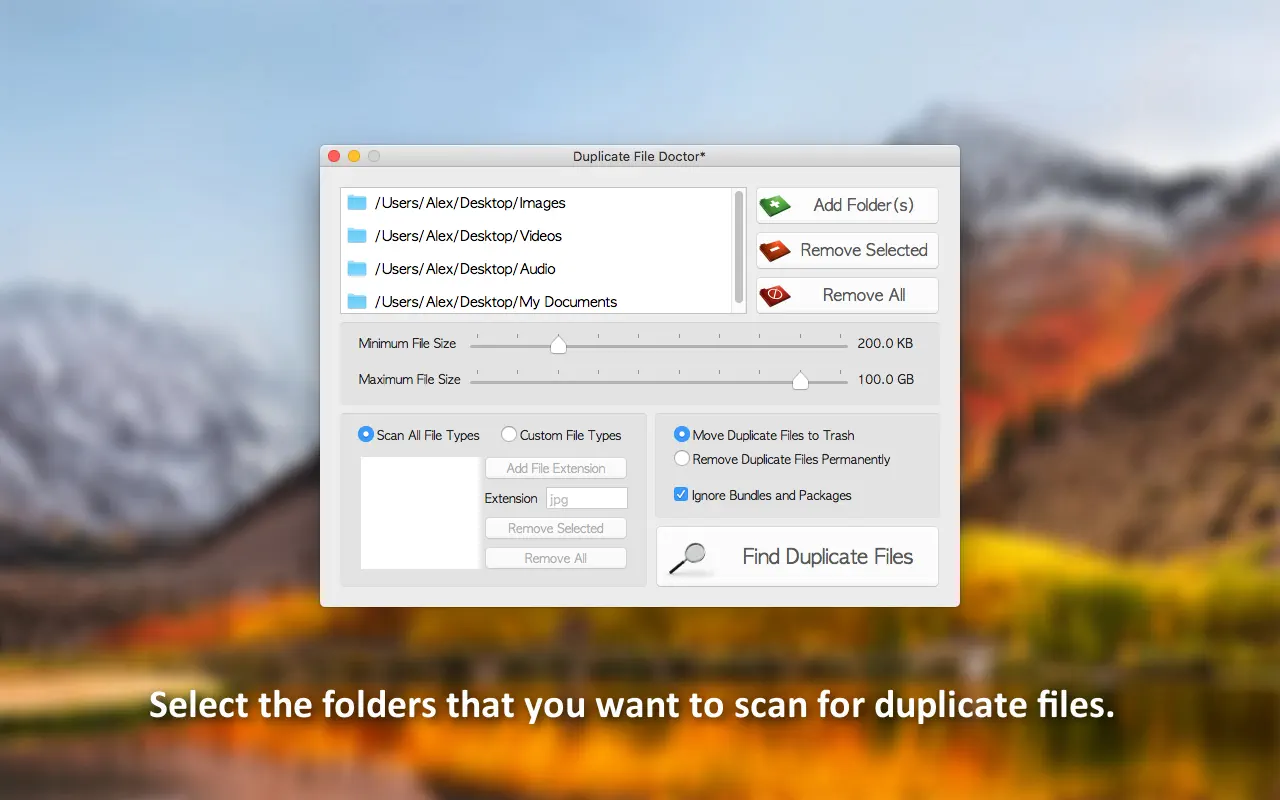Select Move Duplicate Files to Trash
The height and width of the screenshot is (800, 1280).
[682, 435]
